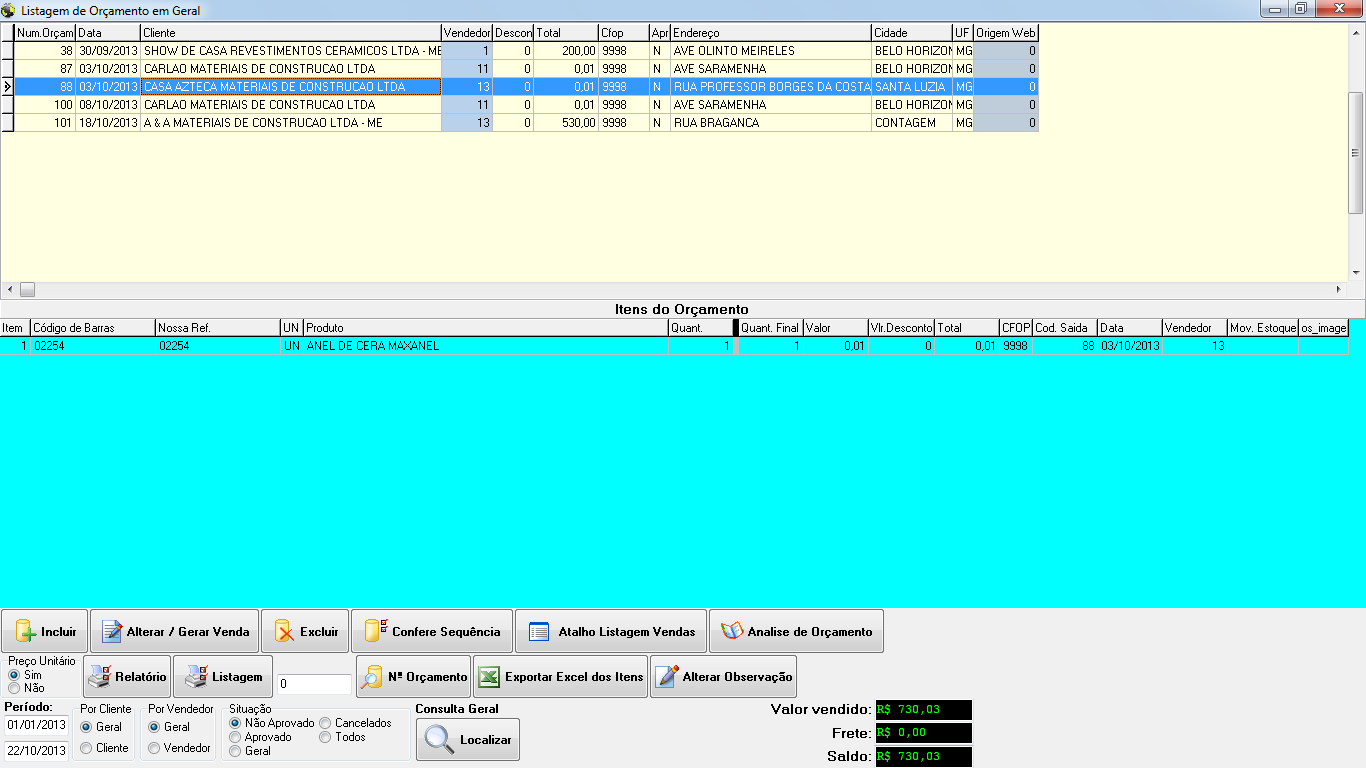The image size is (1366, 768).
Task: Open Alterar / Gerar Venda
Action: point(175,631)
